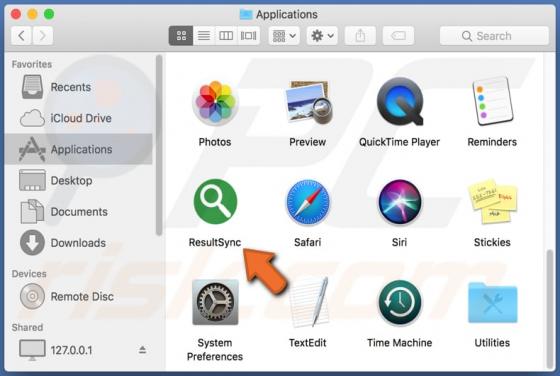Click the Photos label text
Screen dimensions: 560x376
coord(215,142)
